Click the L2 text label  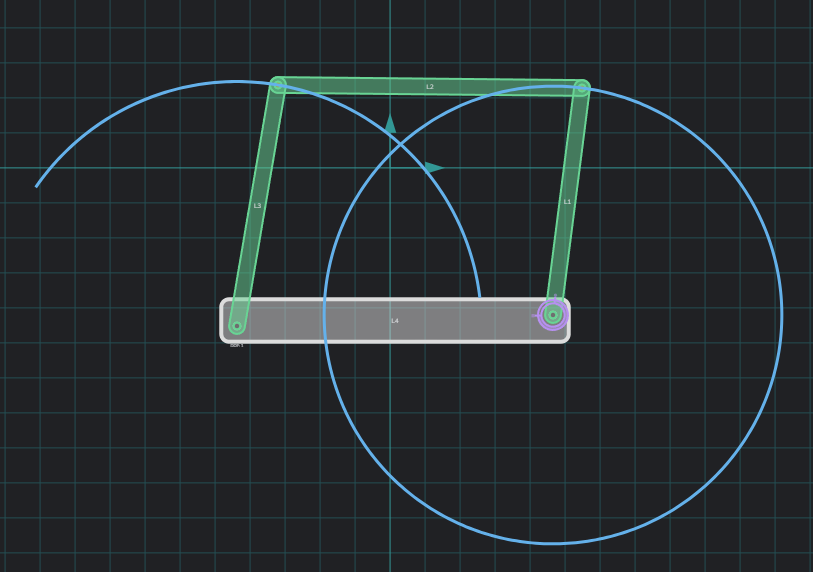430,87
